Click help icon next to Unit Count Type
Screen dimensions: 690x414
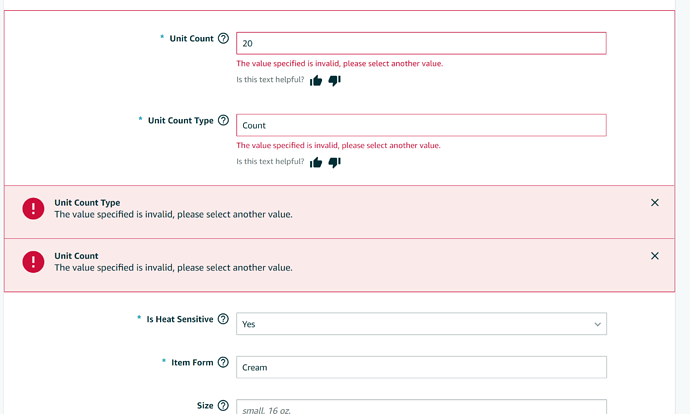[223, 121]
